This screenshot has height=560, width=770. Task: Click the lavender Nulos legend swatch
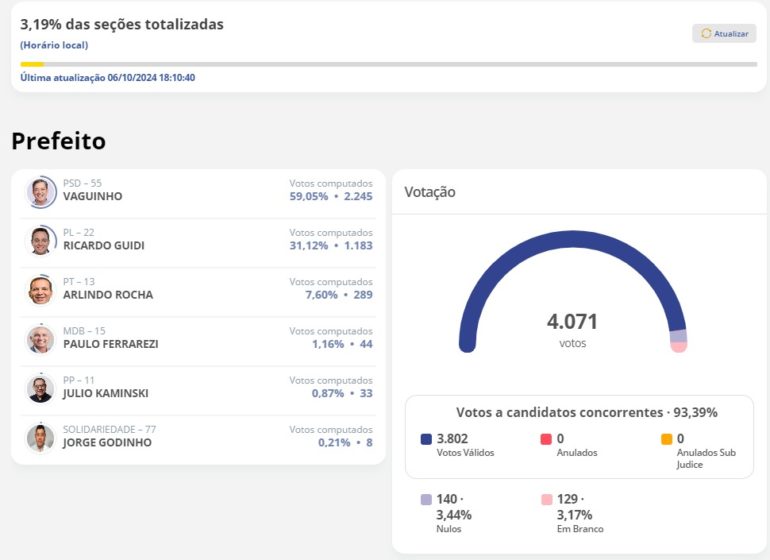coord(426,499)
